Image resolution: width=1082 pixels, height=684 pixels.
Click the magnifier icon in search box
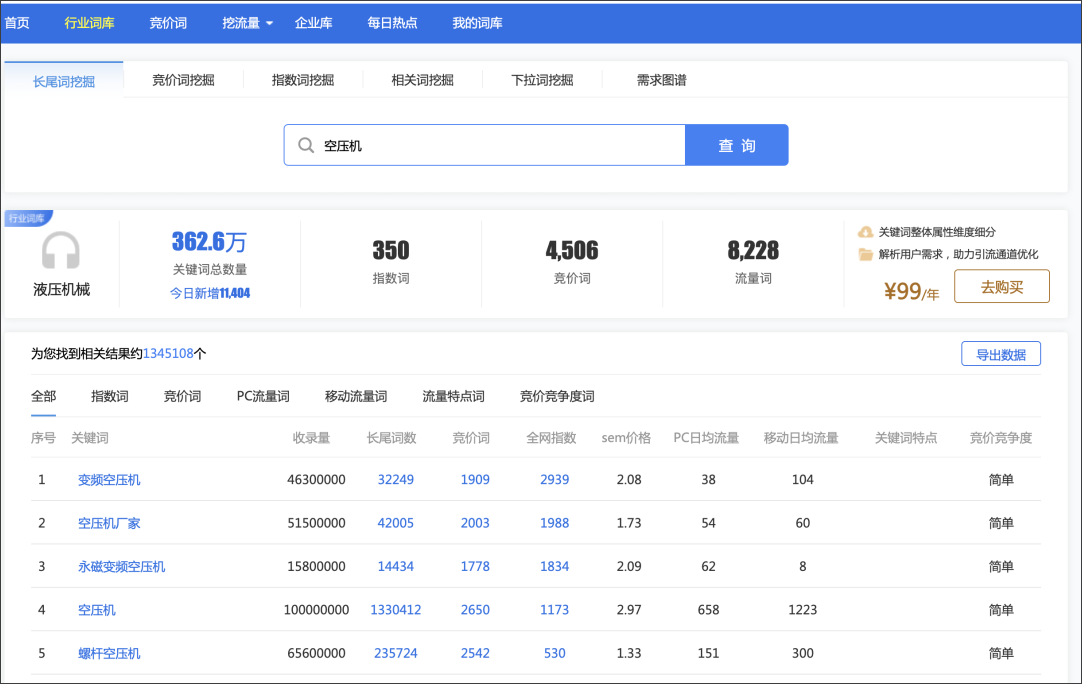click(x=306, y=145)
